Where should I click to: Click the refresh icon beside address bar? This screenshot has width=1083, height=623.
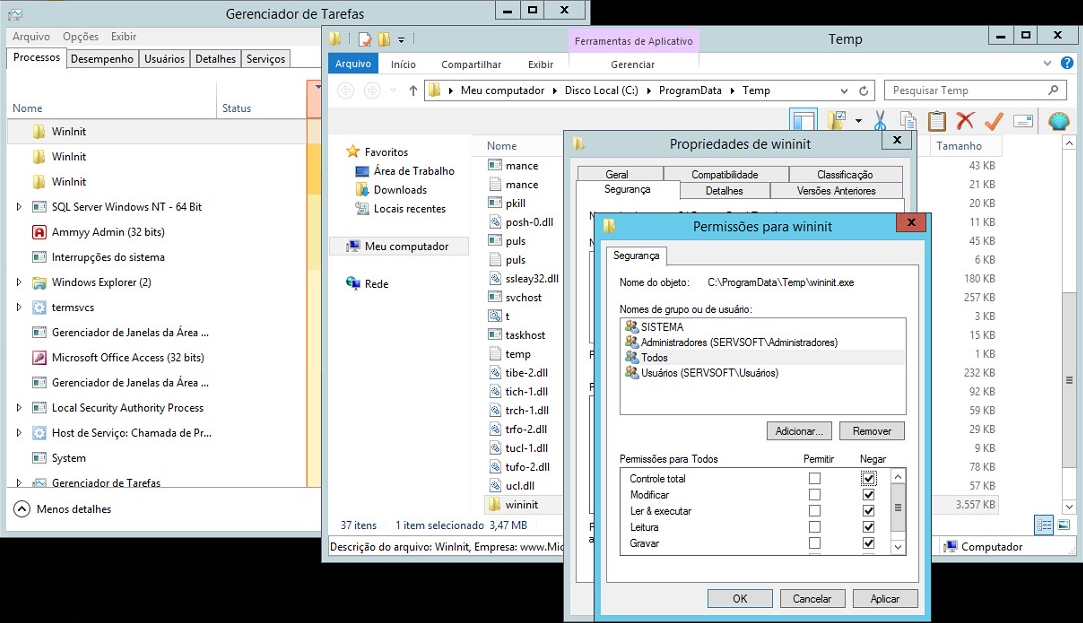pos(864,90)
